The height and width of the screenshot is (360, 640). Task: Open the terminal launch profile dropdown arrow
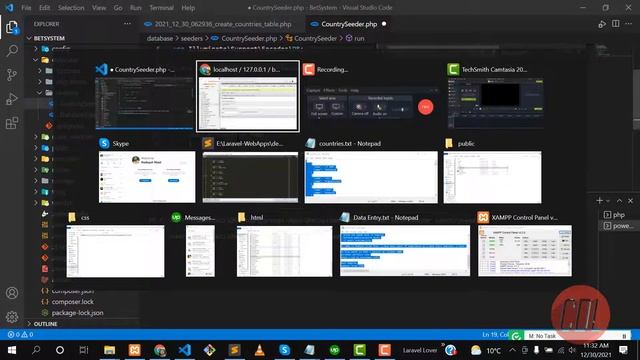(608, 201)
